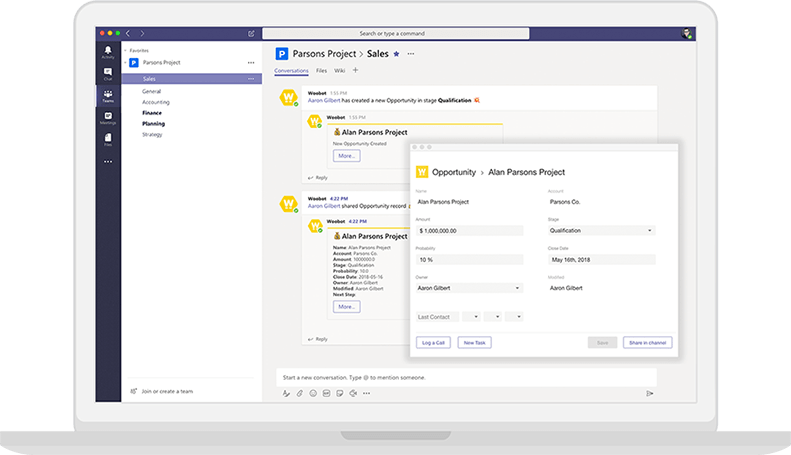Click Join or create a team

click(167, 391)
